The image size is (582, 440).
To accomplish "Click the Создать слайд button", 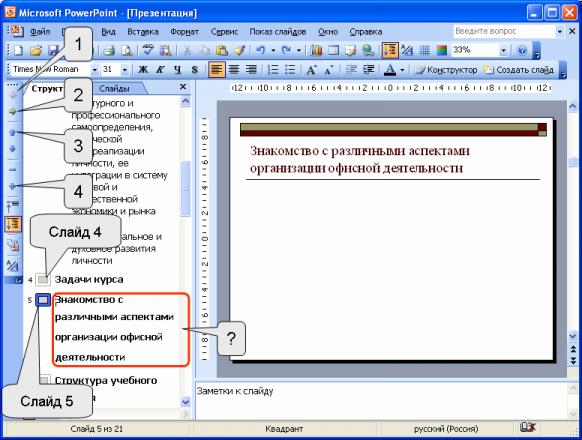I will 519,70.
